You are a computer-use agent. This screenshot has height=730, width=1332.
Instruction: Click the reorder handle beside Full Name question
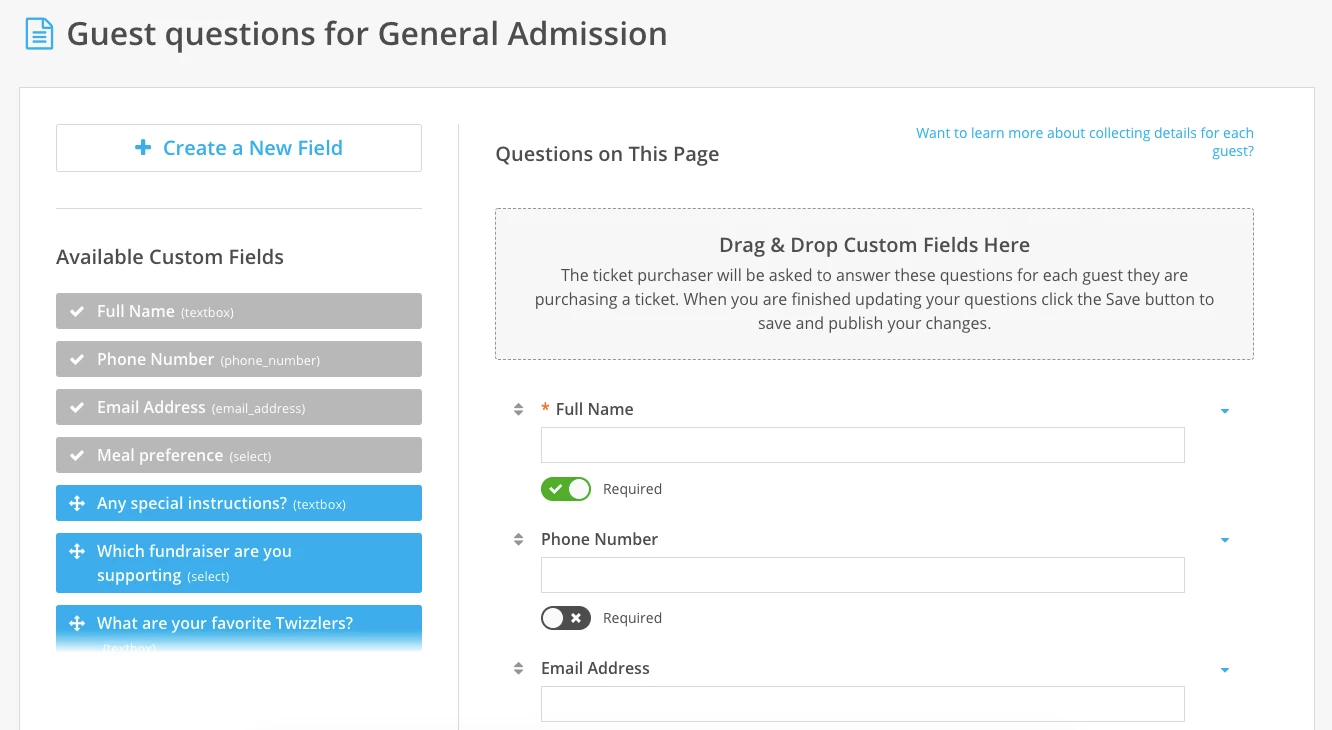518,409
